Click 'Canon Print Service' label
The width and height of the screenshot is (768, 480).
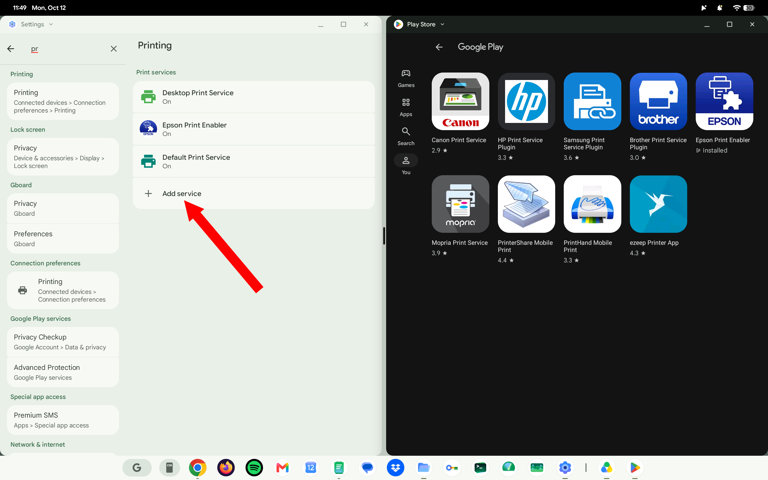(458, 140)
